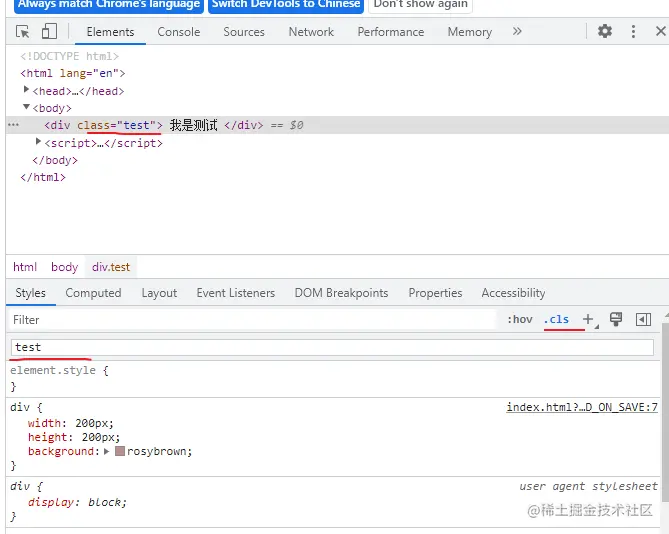Collapse the body element node

click(x=26, y=107)
